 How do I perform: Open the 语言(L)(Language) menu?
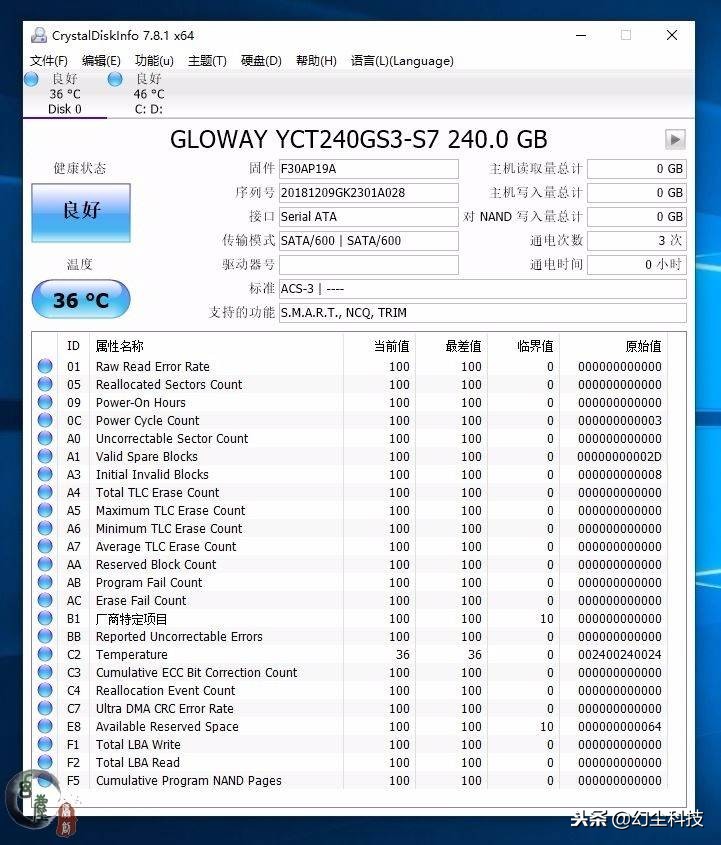pos(402,61)
